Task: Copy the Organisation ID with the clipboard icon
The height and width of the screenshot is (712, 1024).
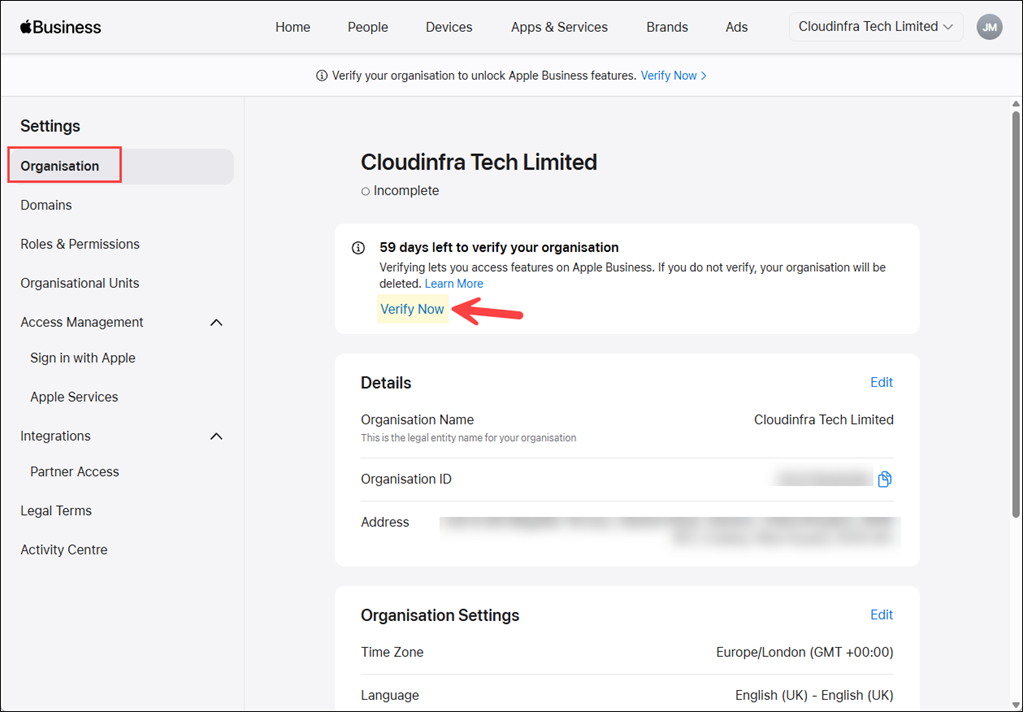Action: point(884,479)
